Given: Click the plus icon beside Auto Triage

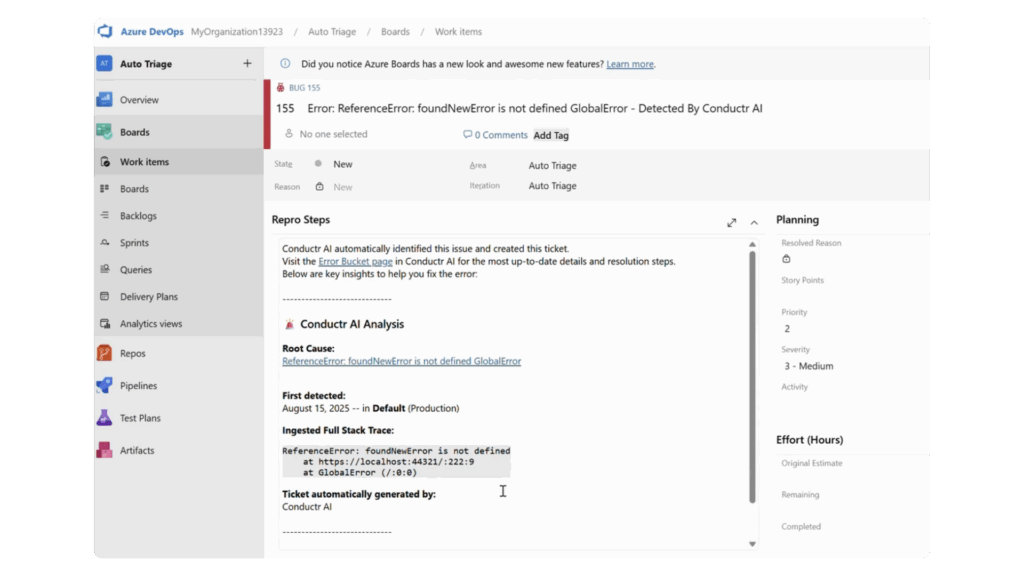Looking at the screenshot, I should 247,64.
